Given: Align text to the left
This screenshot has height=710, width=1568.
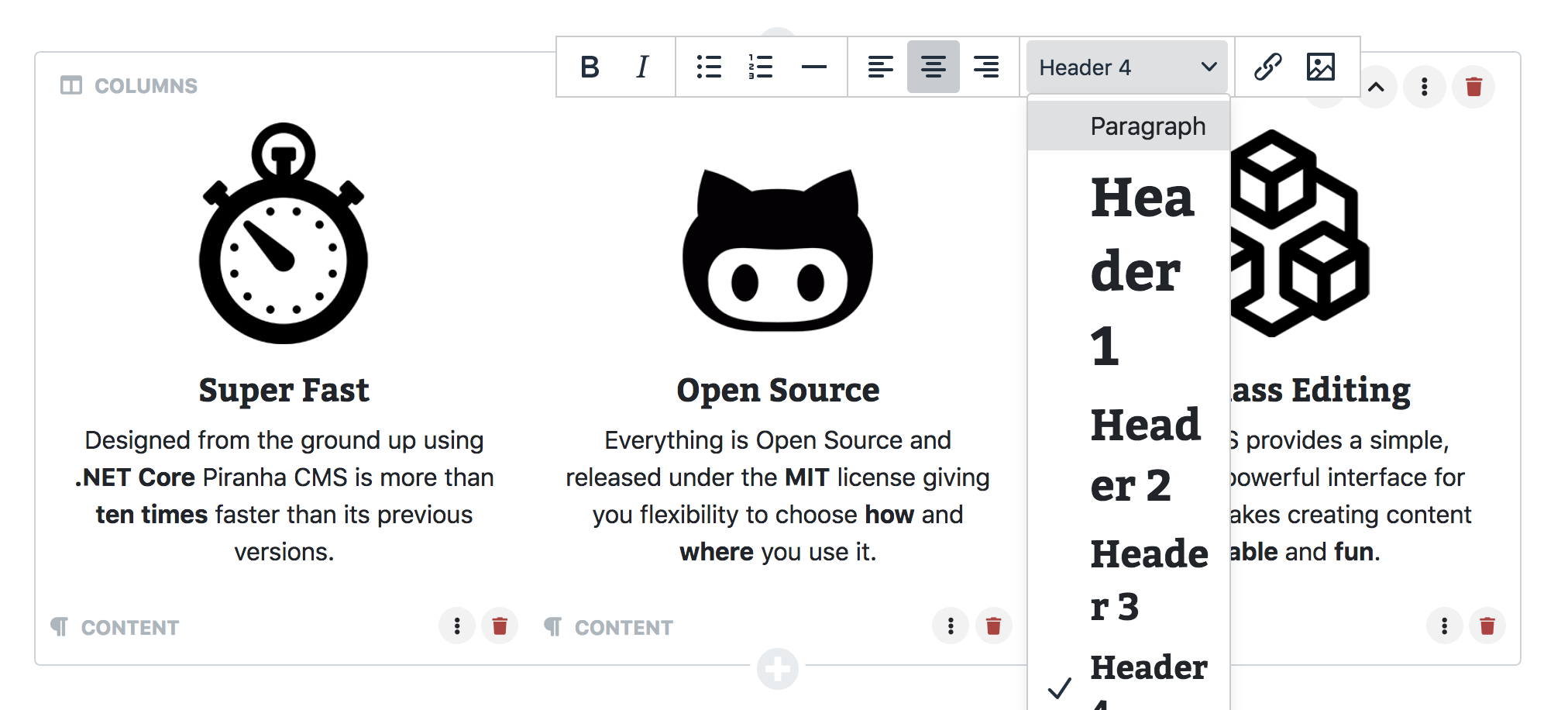Looking at the screenshot, I should point(881,67).
